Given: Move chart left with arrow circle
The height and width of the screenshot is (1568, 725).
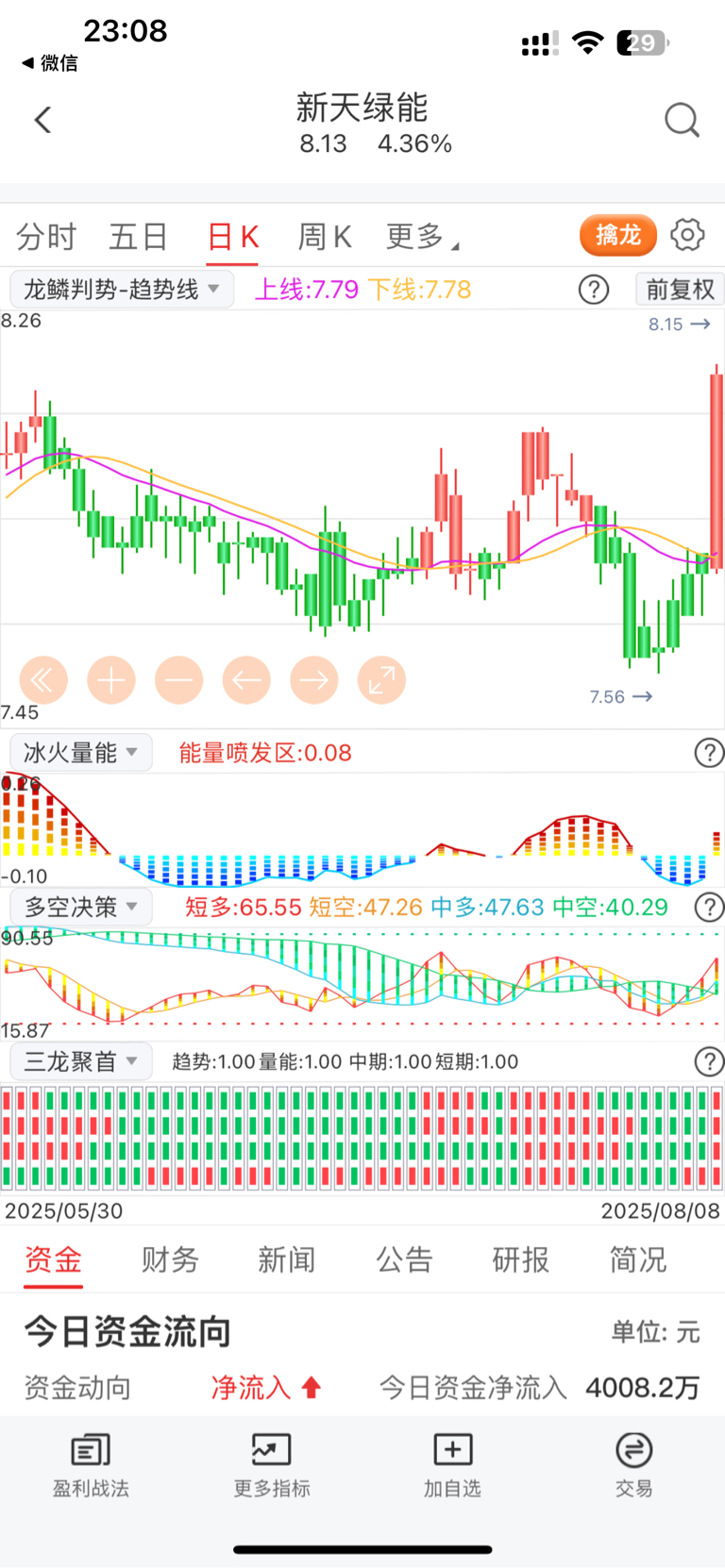Looking at the screenshot, I should [246, 679].
